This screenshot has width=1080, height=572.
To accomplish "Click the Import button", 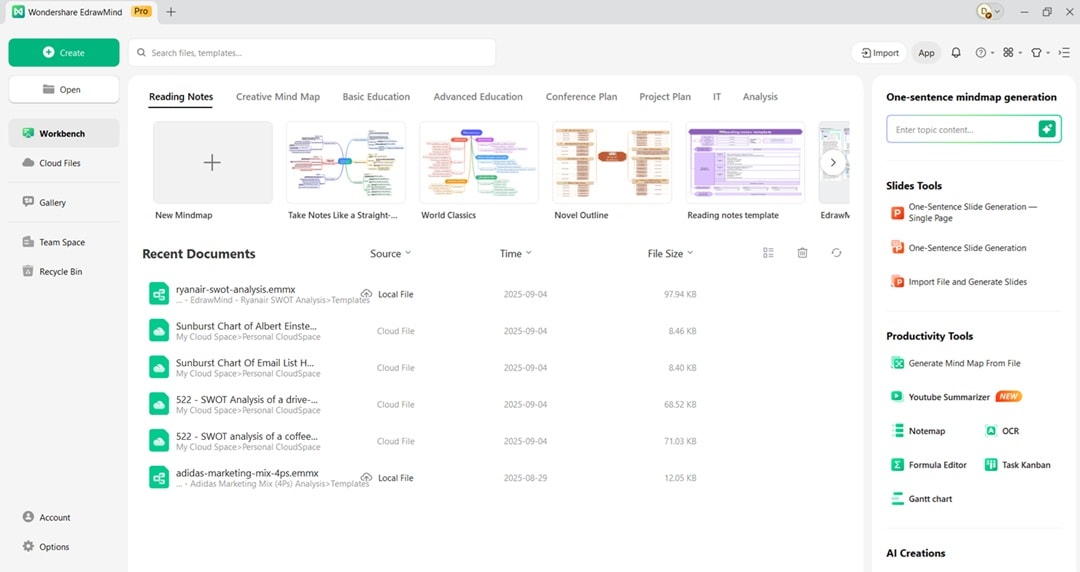I will 880,52.
